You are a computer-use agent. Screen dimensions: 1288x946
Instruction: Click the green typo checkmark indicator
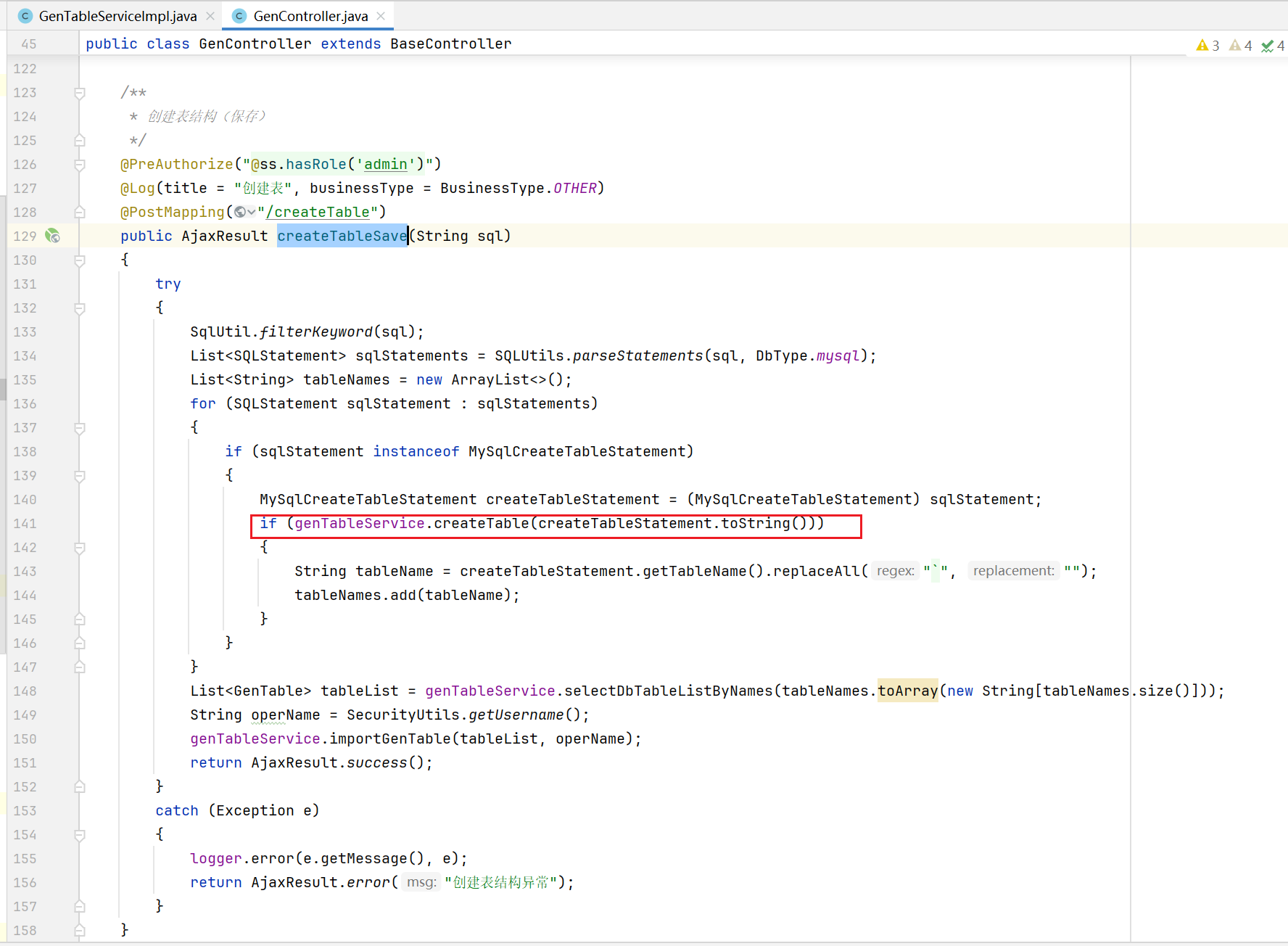(1273, 46)
